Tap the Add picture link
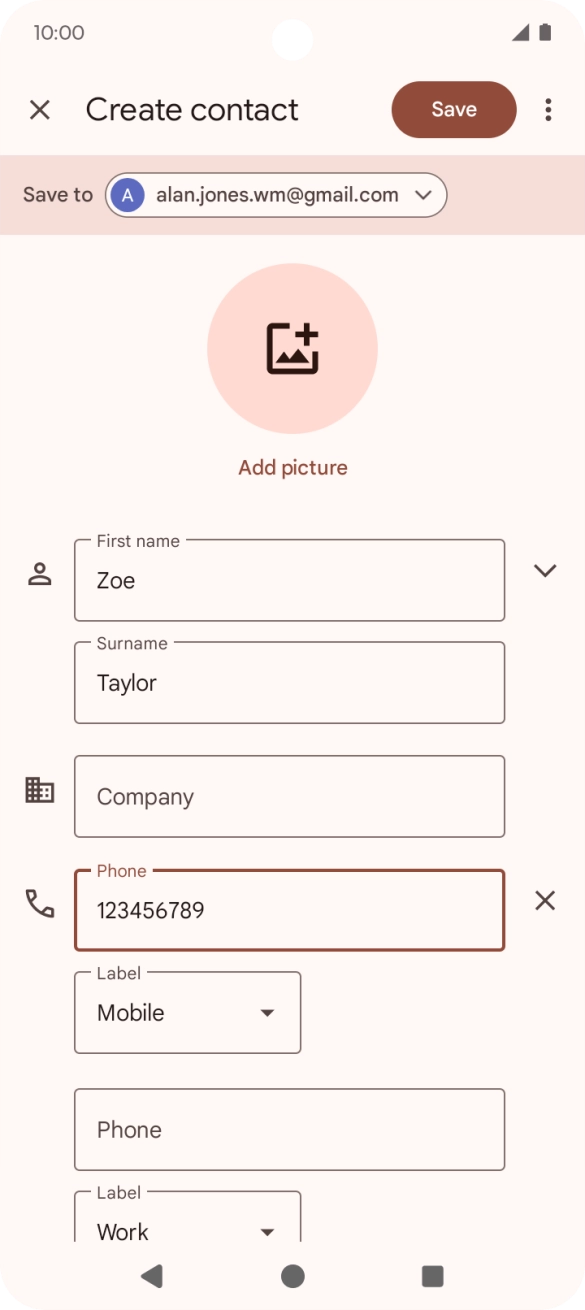The height and width of the screenshot is (1310, 585). 293,468
